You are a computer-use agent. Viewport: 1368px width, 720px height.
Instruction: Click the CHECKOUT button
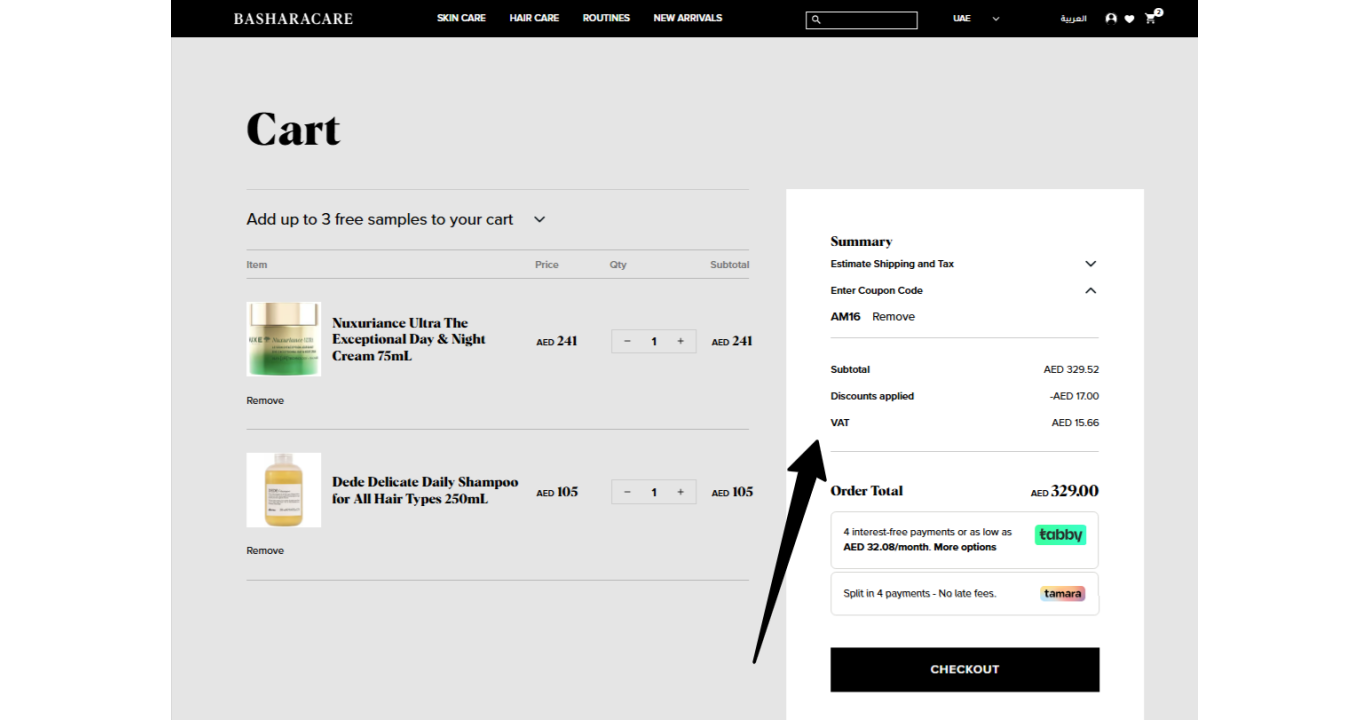964,669
